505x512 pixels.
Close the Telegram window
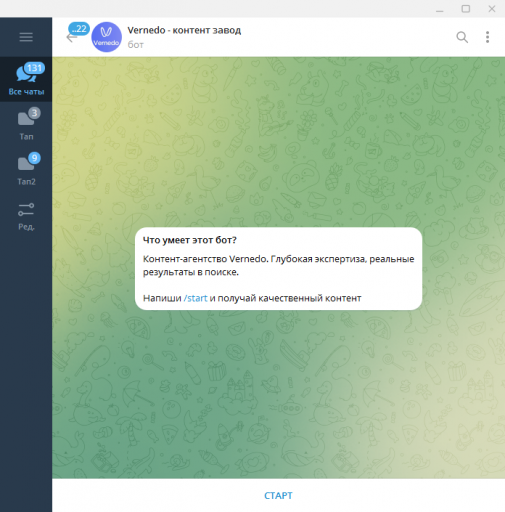(492, 9)
